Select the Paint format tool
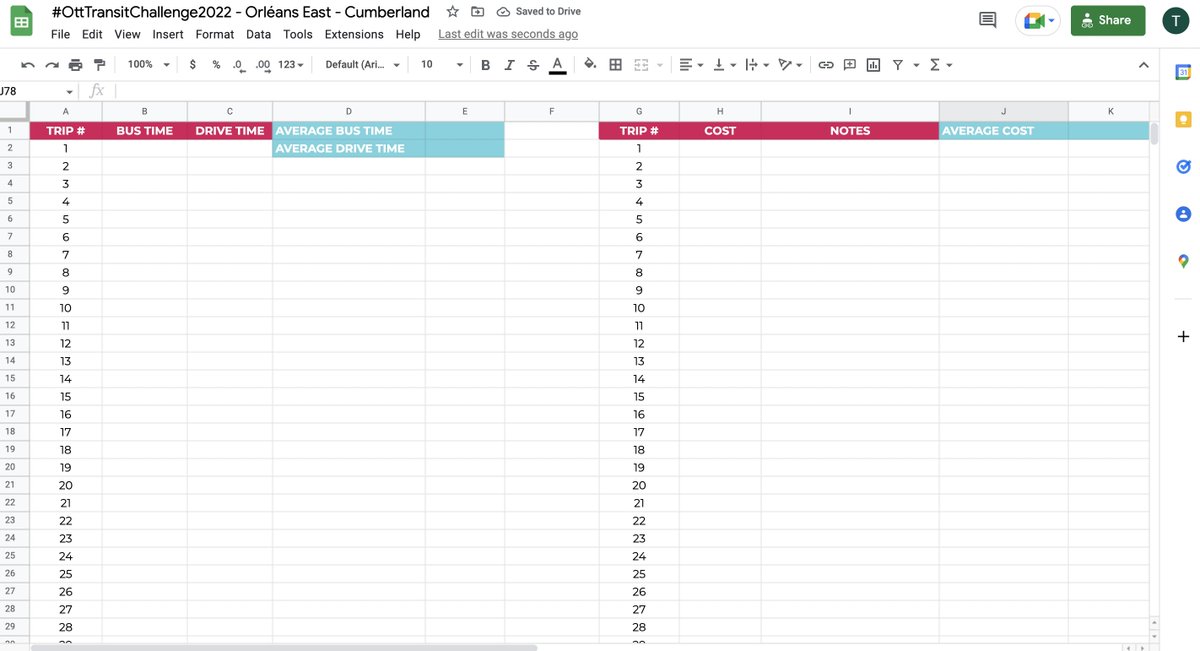This screenshot has width=1200, height=651. [99, 64]
